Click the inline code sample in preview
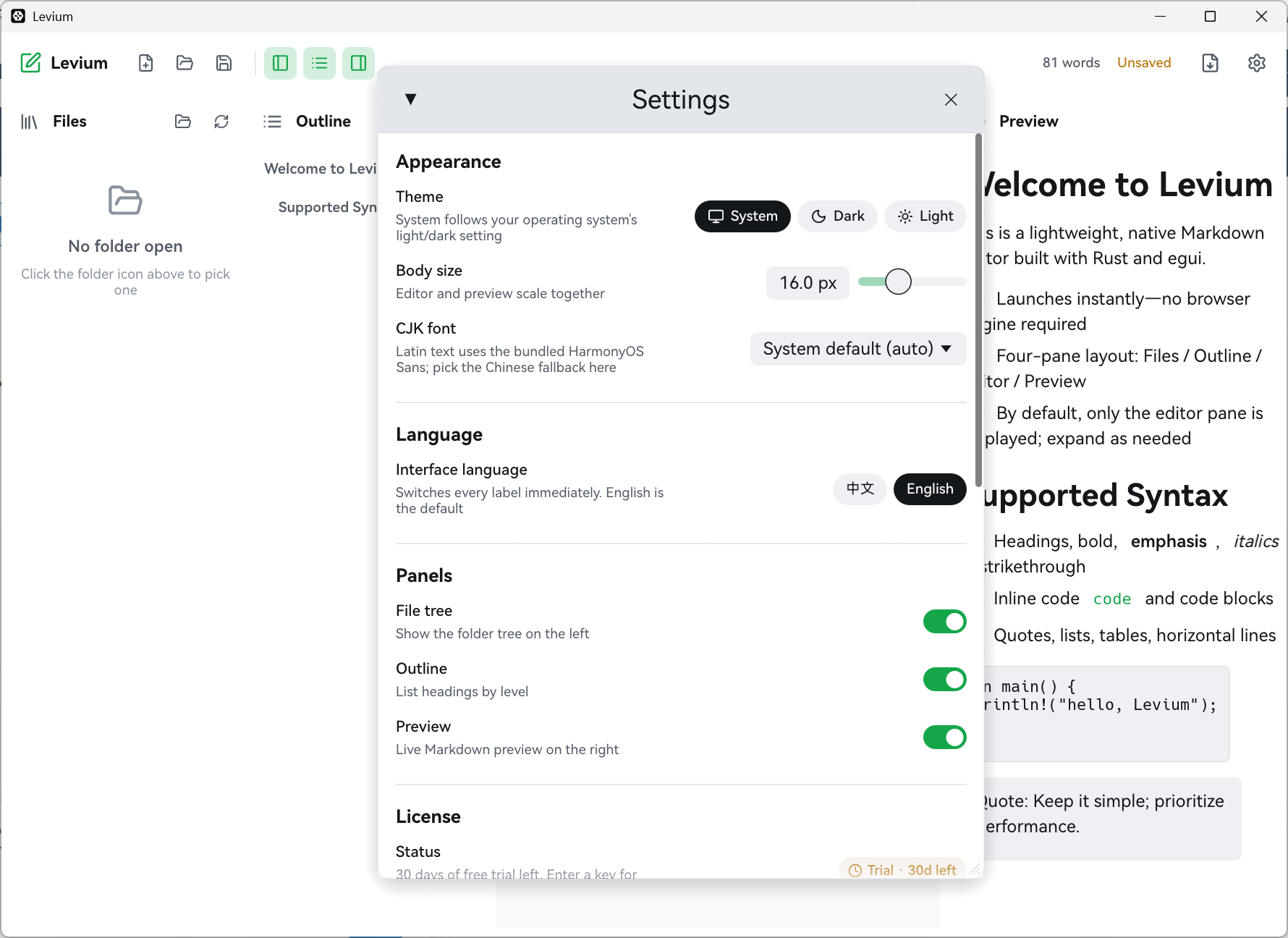This screenshot has height=938, width=1288. [x=1112, y=599]
